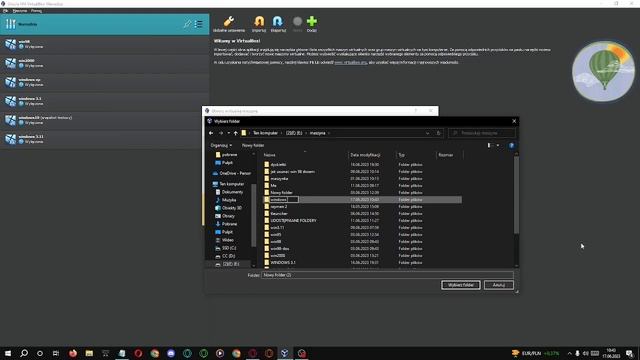Click blue help icon in dialog
This screenshot has width=640, height=360.
tap(511, 145)
